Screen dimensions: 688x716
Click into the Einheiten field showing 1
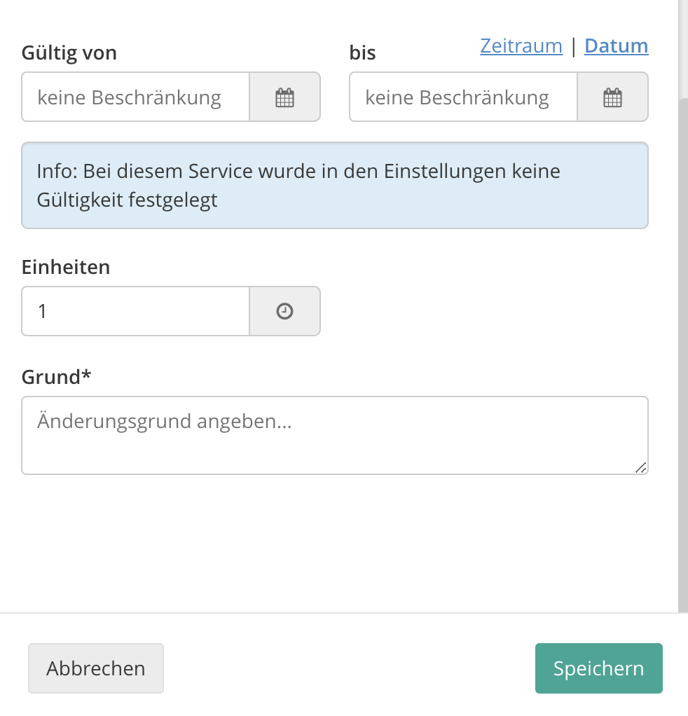coord(136,311)
